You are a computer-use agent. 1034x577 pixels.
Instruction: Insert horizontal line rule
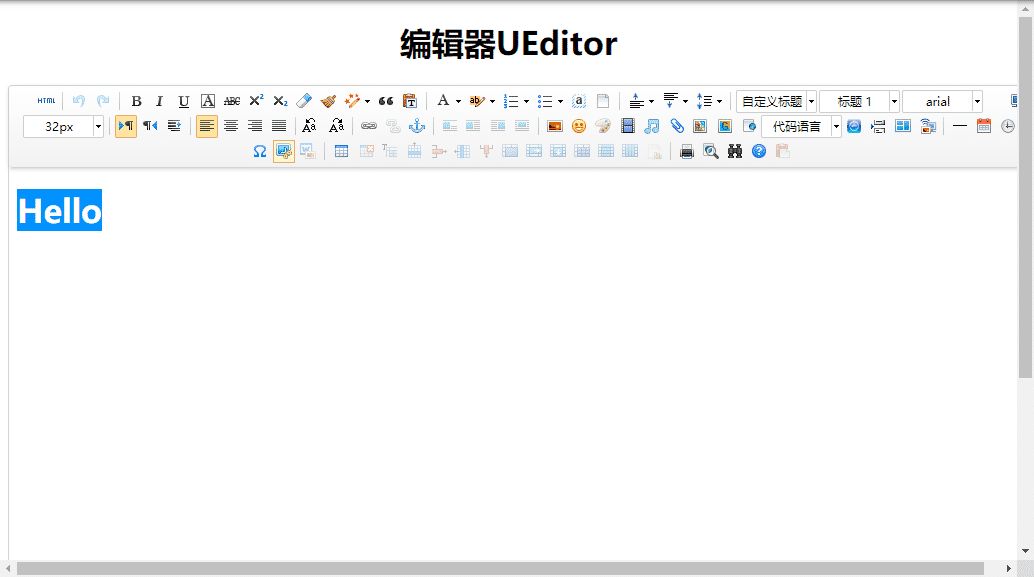click(960, 126)
